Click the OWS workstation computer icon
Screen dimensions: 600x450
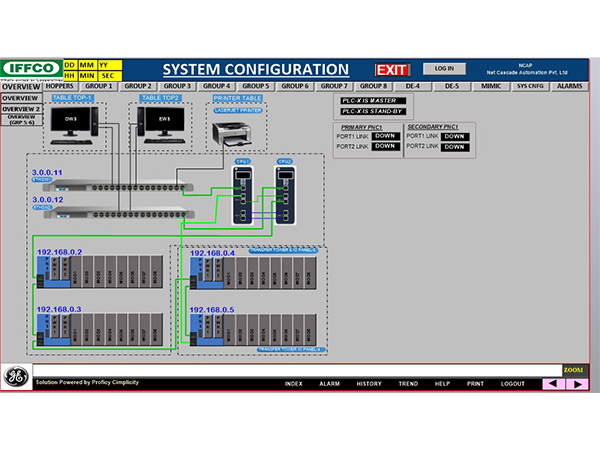coord(68,126)
